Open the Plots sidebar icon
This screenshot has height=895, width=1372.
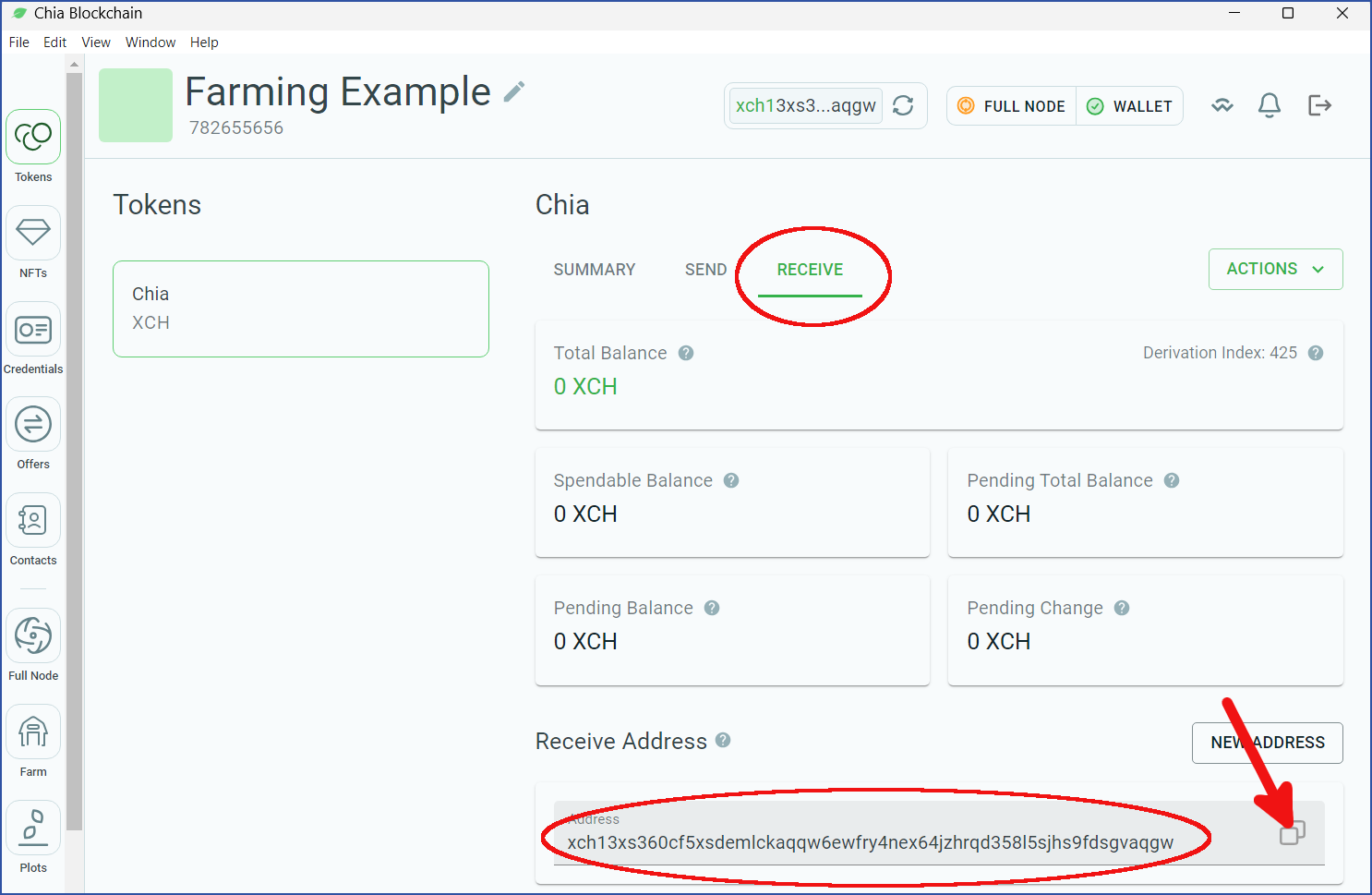(33, 828)
